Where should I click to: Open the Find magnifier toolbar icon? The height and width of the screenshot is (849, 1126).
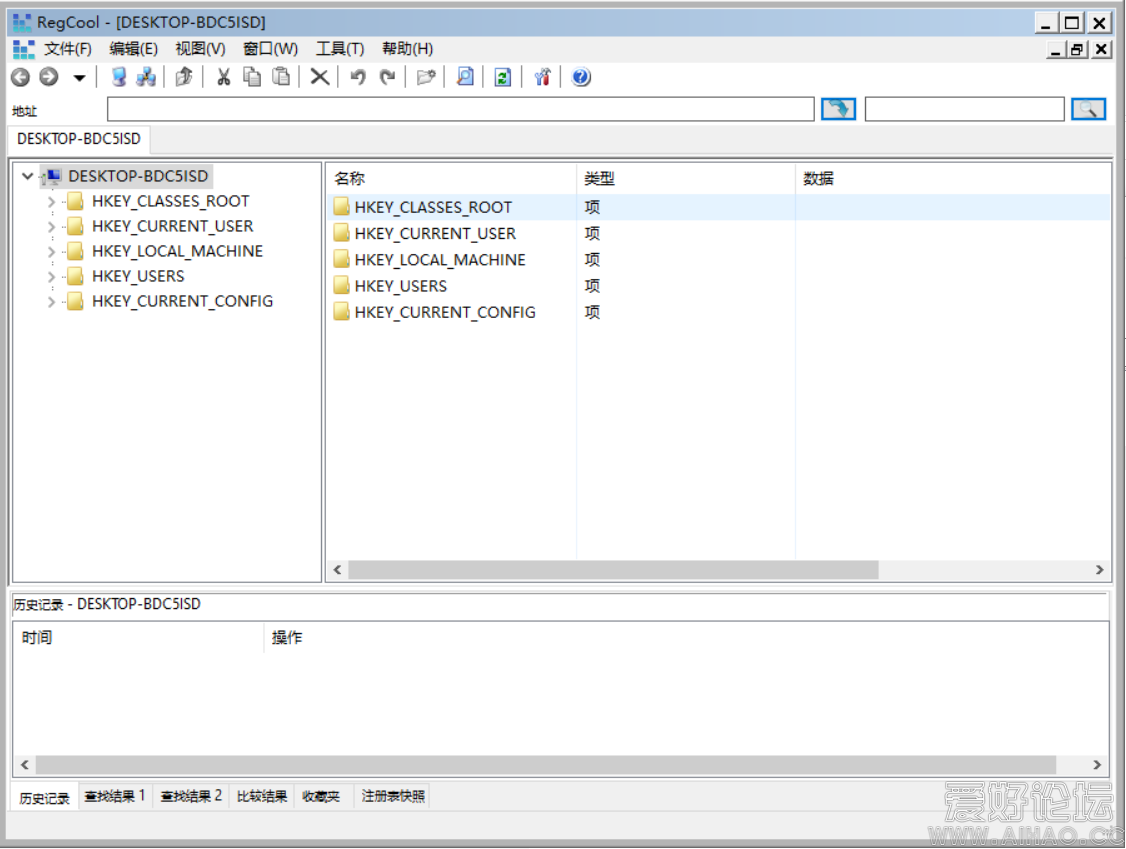465,77
